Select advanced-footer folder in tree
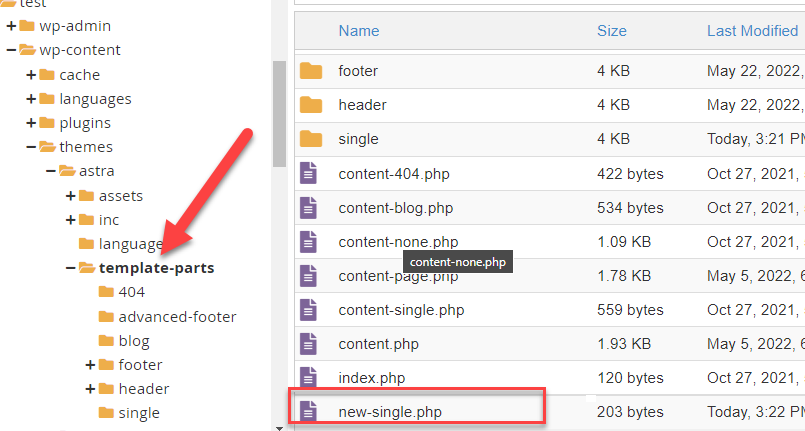 point(177,316)
